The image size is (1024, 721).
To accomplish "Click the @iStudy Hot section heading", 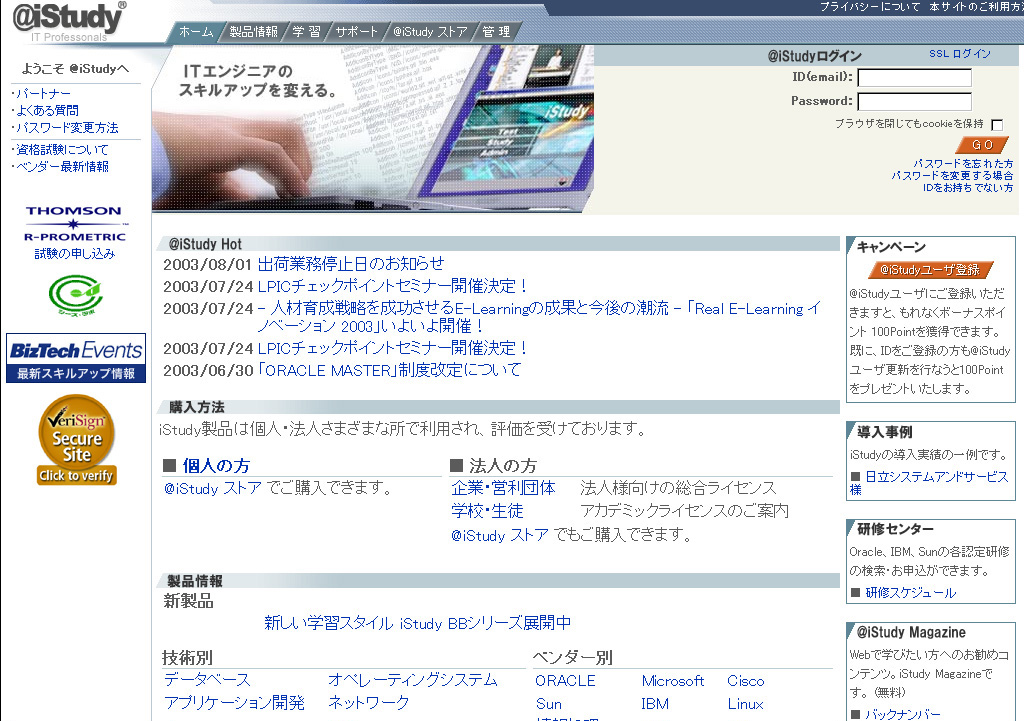I will tap(205, 244).
